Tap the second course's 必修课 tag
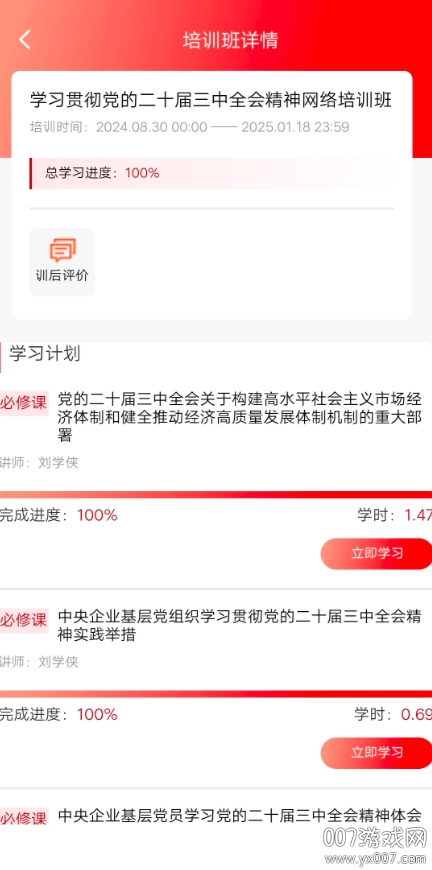This screenshot has height=870, width=432. point(24,620)
